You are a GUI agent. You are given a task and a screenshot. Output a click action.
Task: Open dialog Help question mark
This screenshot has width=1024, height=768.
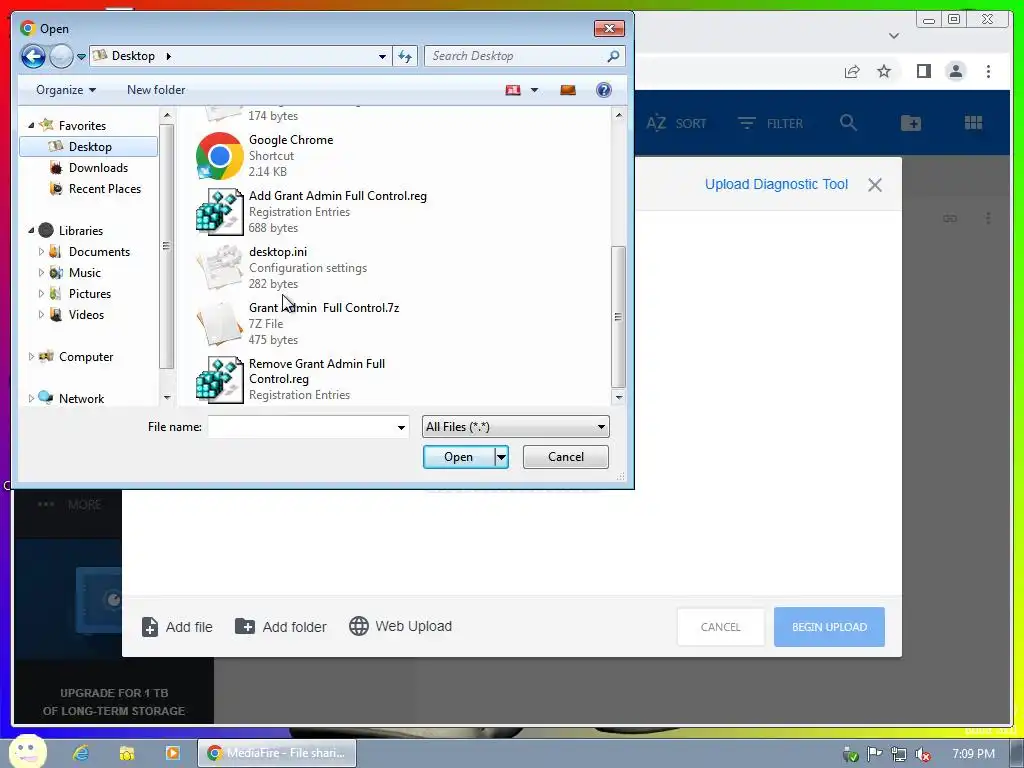click(x=603, y=90)
